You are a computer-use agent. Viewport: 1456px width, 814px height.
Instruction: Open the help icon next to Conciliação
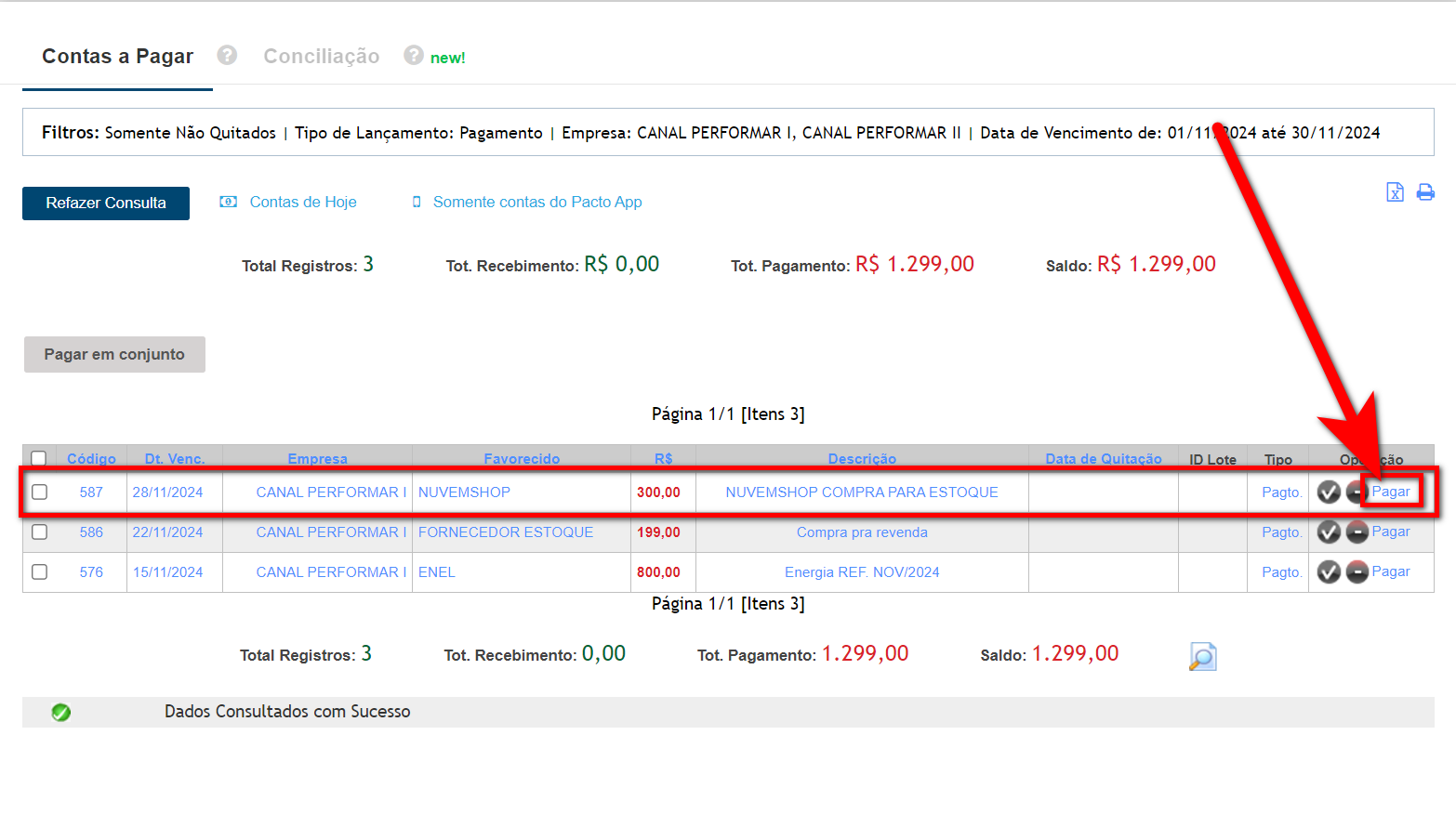[414, 56]
